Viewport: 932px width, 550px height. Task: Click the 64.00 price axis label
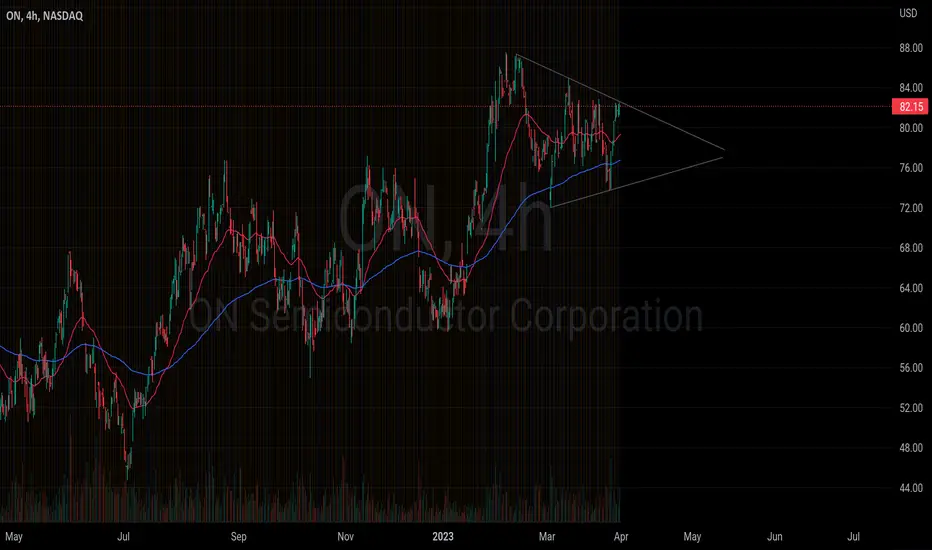(x=911, y=288)
